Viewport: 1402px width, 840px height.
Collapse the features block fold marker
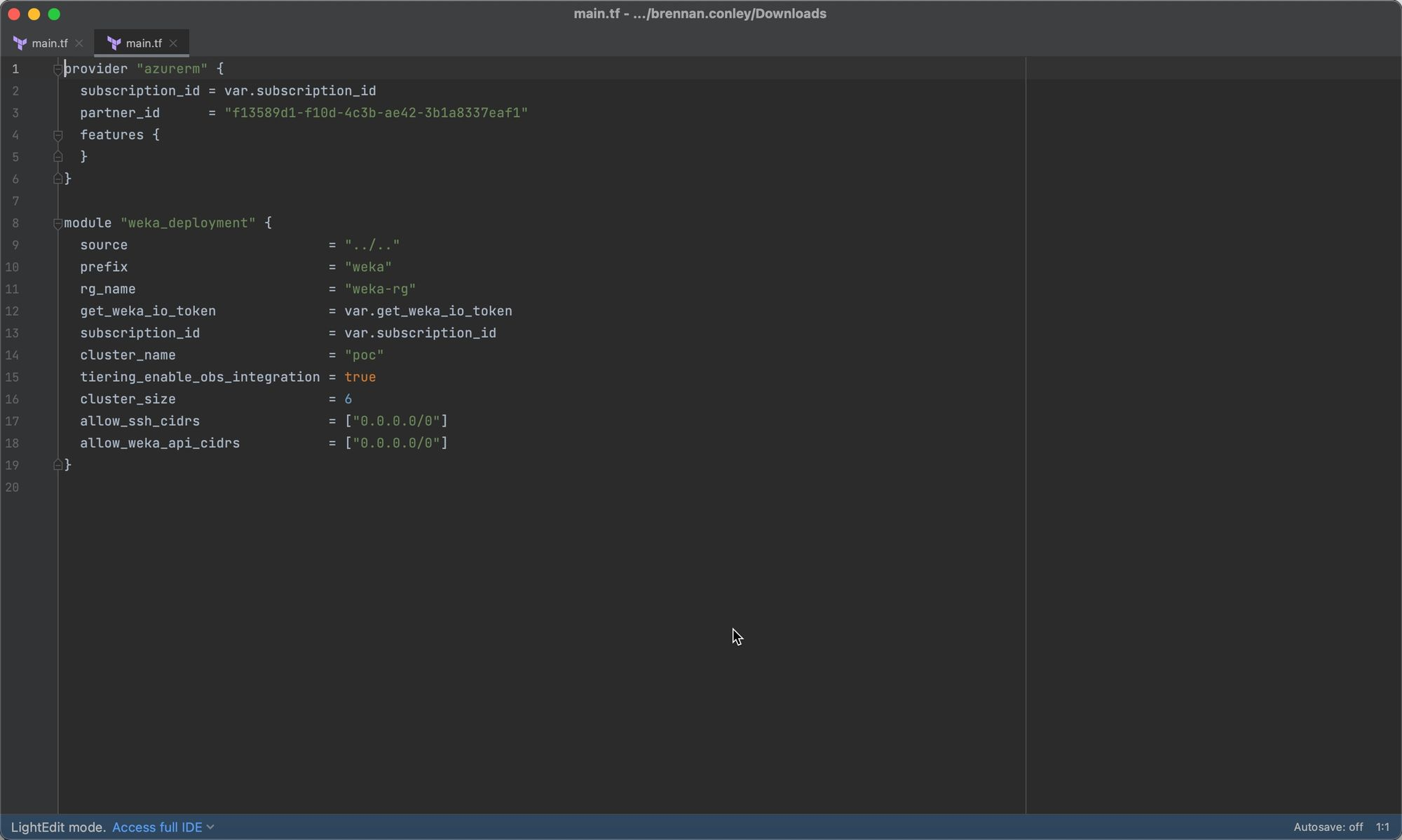tap(58, 135)
